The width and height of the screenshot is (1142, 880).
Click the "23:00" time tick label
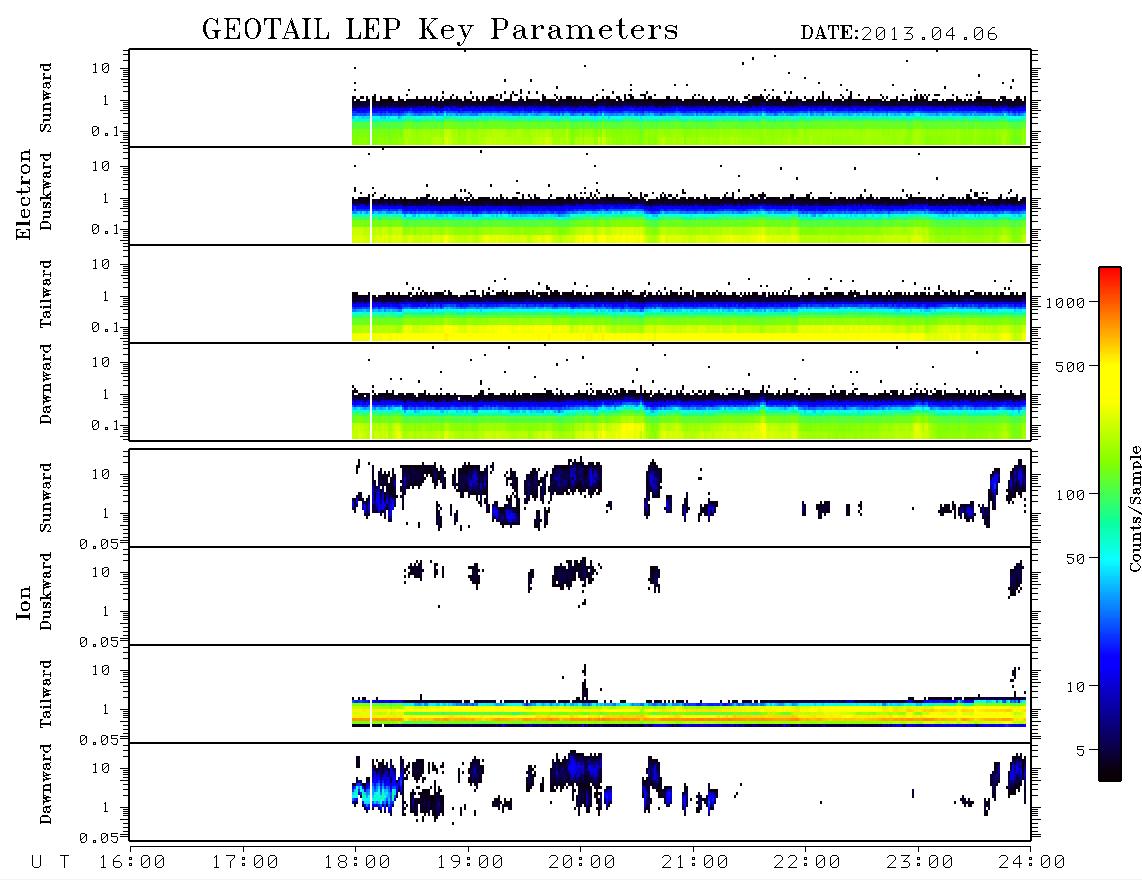[x=920, y=863]
